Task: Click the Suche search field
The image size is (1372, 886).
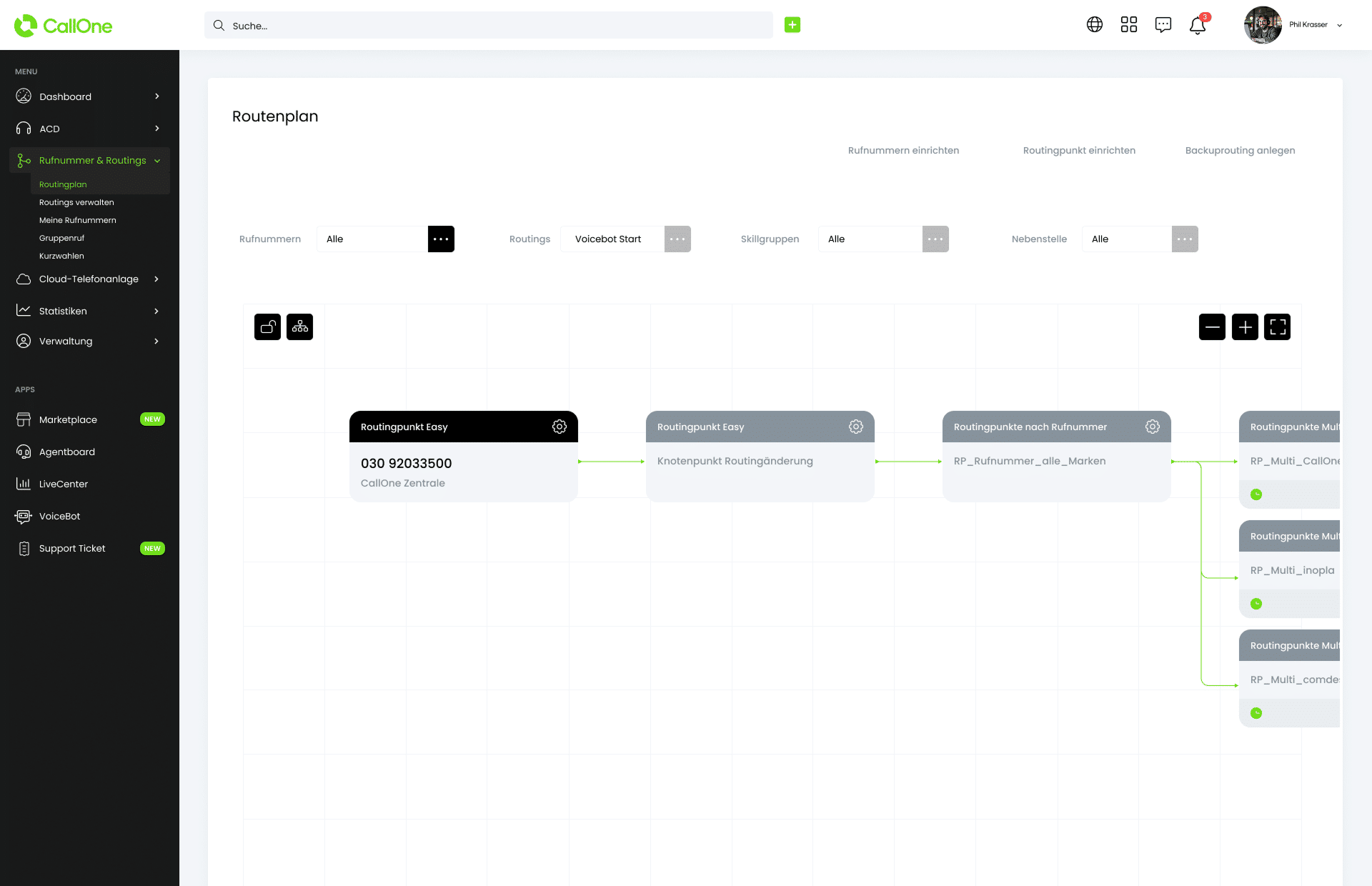Action: (x=489, y=26)
